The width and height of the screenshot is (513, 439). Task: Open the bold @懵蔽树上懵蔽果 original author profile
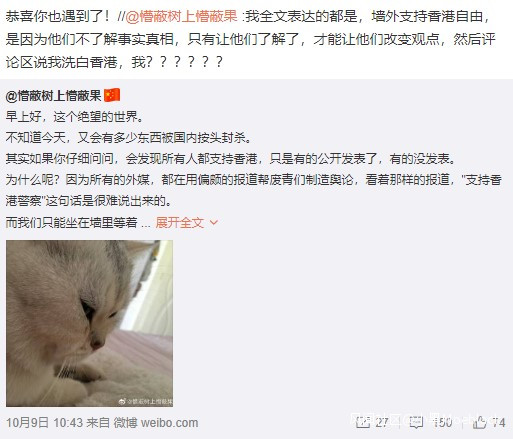point(53,96)
